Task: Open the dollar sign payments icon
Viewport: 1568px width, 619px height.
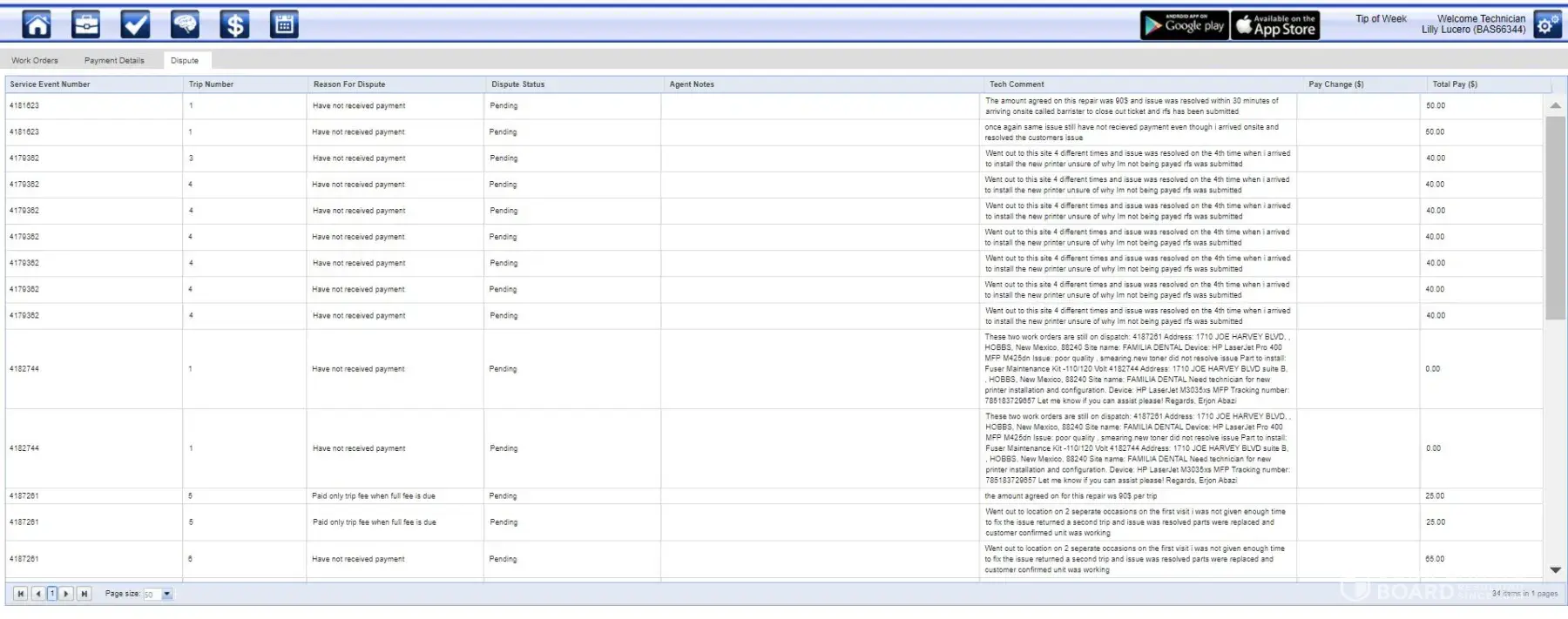Action: click(234, 24)
